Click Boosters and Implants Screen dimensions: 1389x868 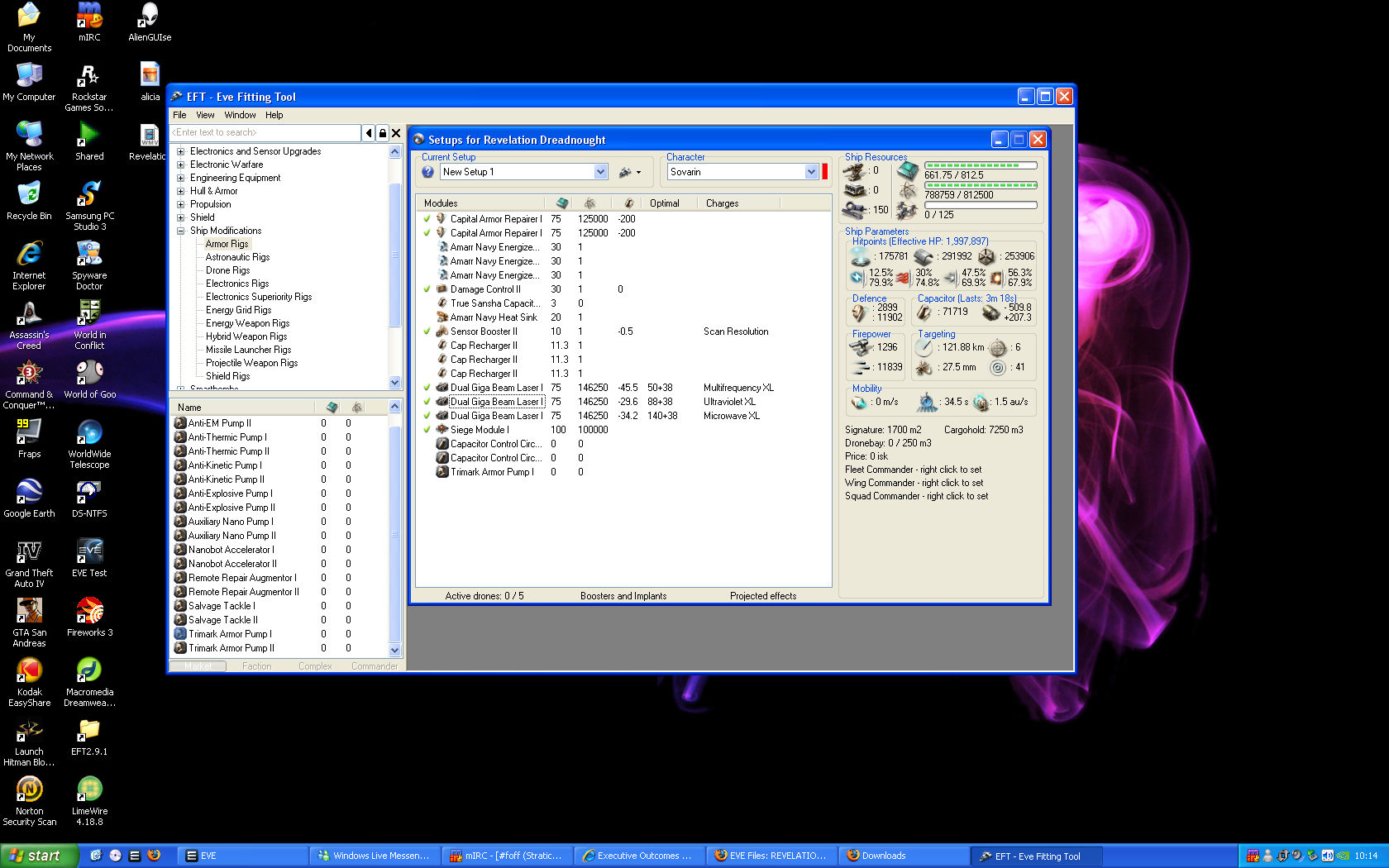pos(623,596)
